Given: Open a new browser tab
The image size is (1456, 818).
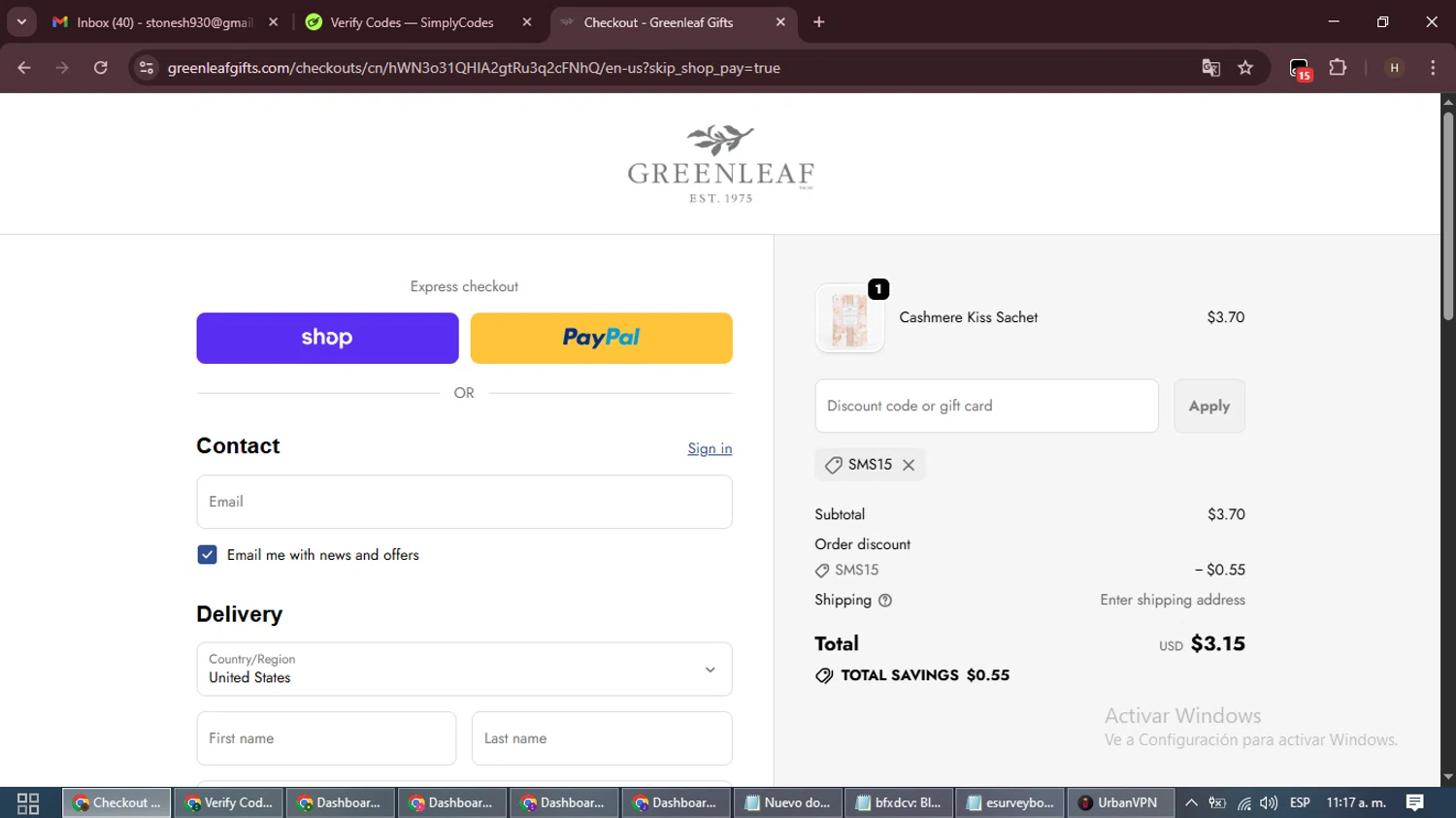Looking at the screenshot, I should (x=819, y=22).
